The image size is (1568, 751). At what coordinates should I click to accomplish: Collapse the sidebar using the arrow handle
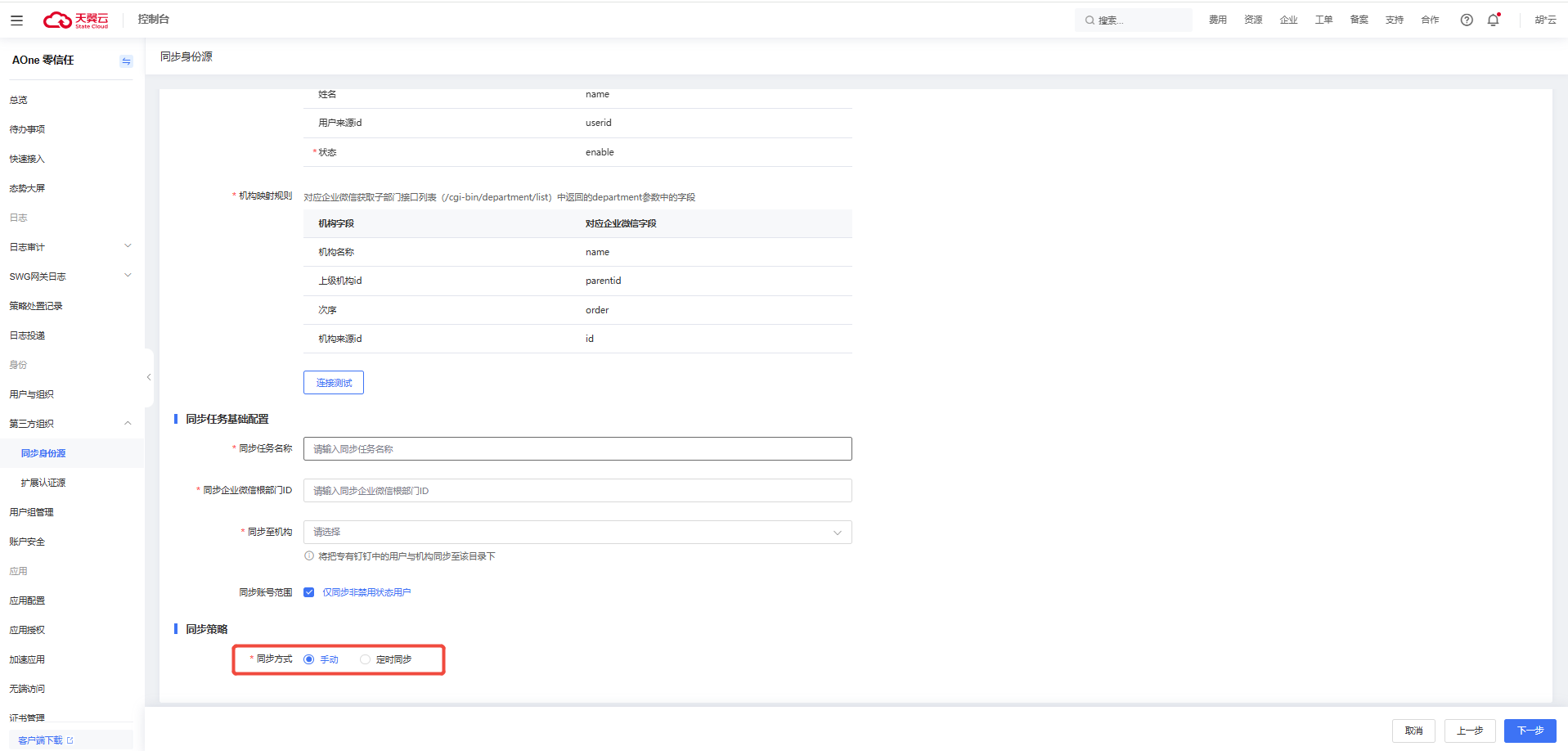[149, 377]
